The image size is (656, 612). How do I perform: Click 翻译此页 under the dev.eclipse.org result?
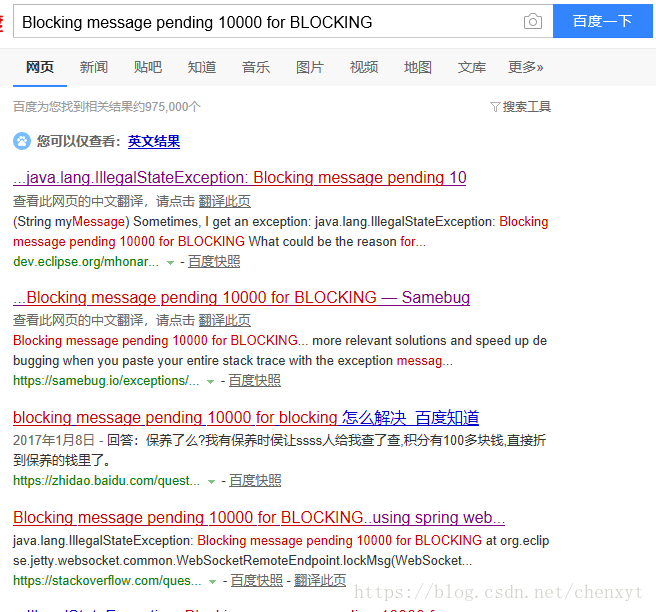point(224,202)
